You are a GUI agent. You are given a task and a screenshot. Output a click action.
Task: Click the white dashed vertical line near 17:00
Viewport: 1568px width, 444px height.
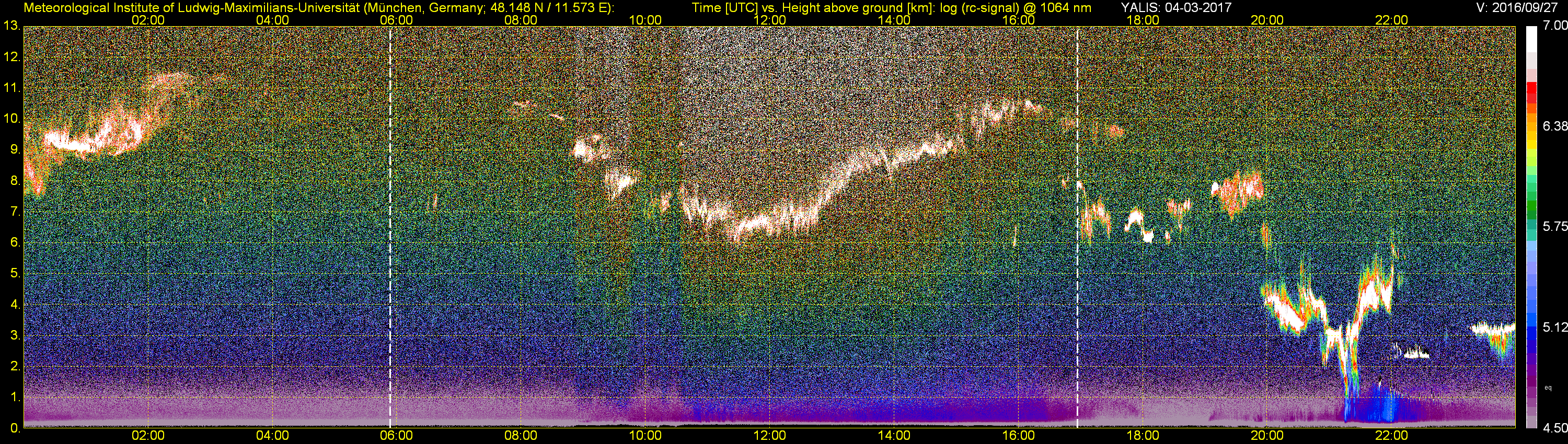[1077, 225]
